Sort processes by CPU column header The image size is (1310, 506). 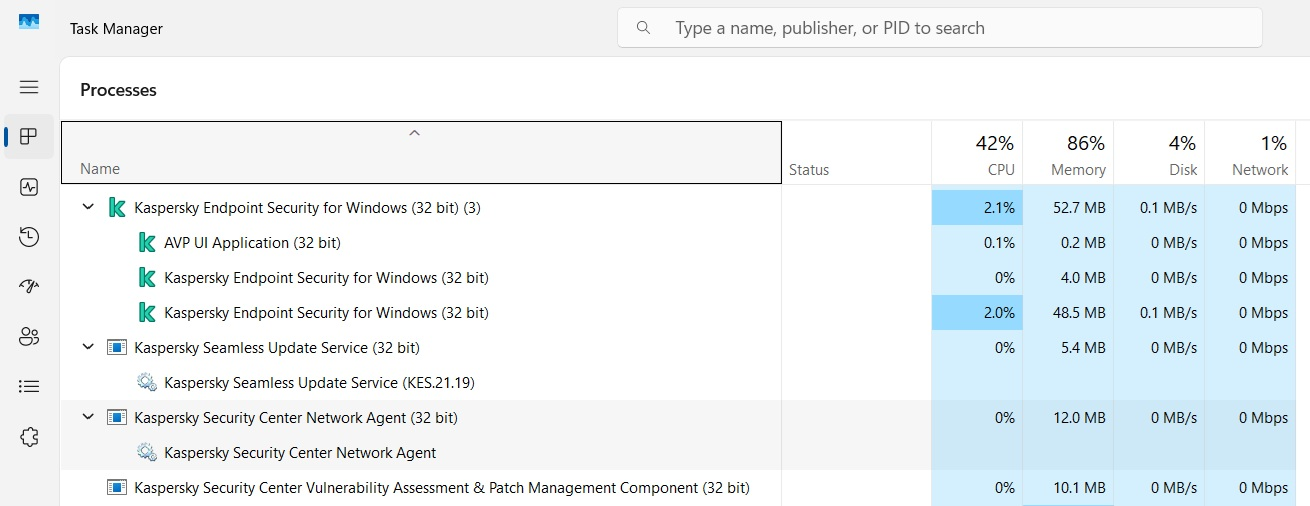[977, 154]
